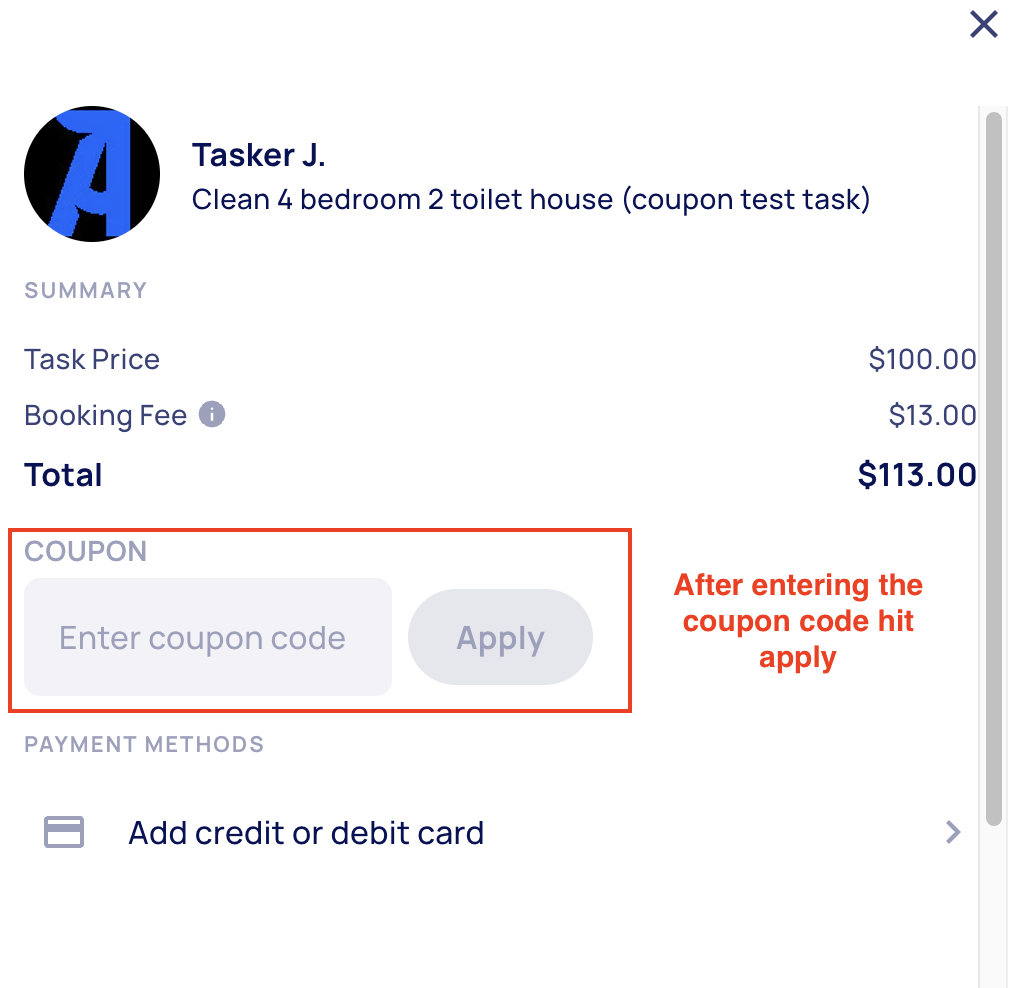1010x988 pixels.
Task: Click the PAYMENT METHODS heading
Action: click(144, 744)
